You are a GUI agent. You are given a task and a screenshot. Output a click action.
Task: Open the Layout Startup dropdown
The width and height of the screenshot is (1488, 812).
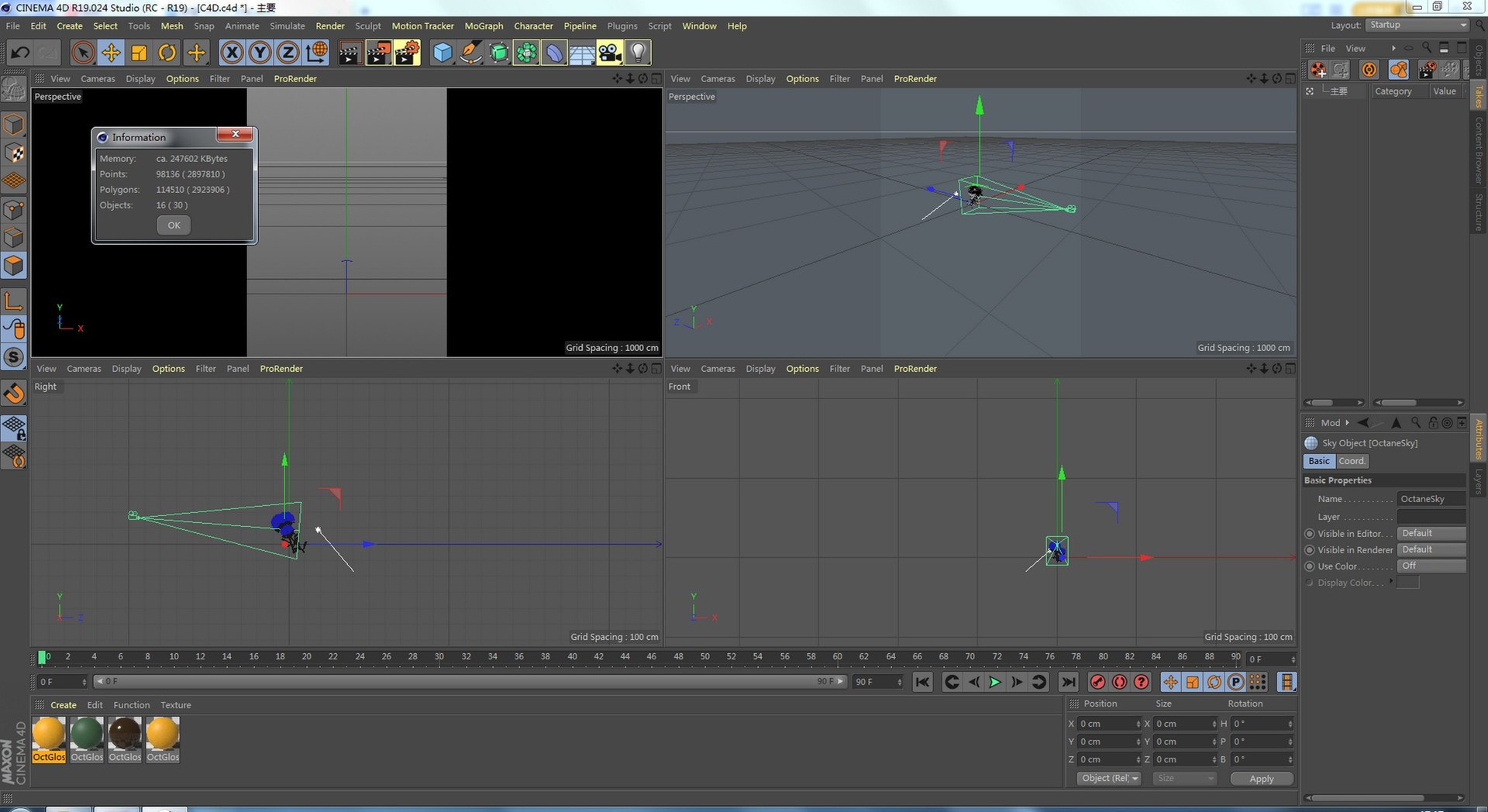pyautogui.click(x=1417, y=25)
